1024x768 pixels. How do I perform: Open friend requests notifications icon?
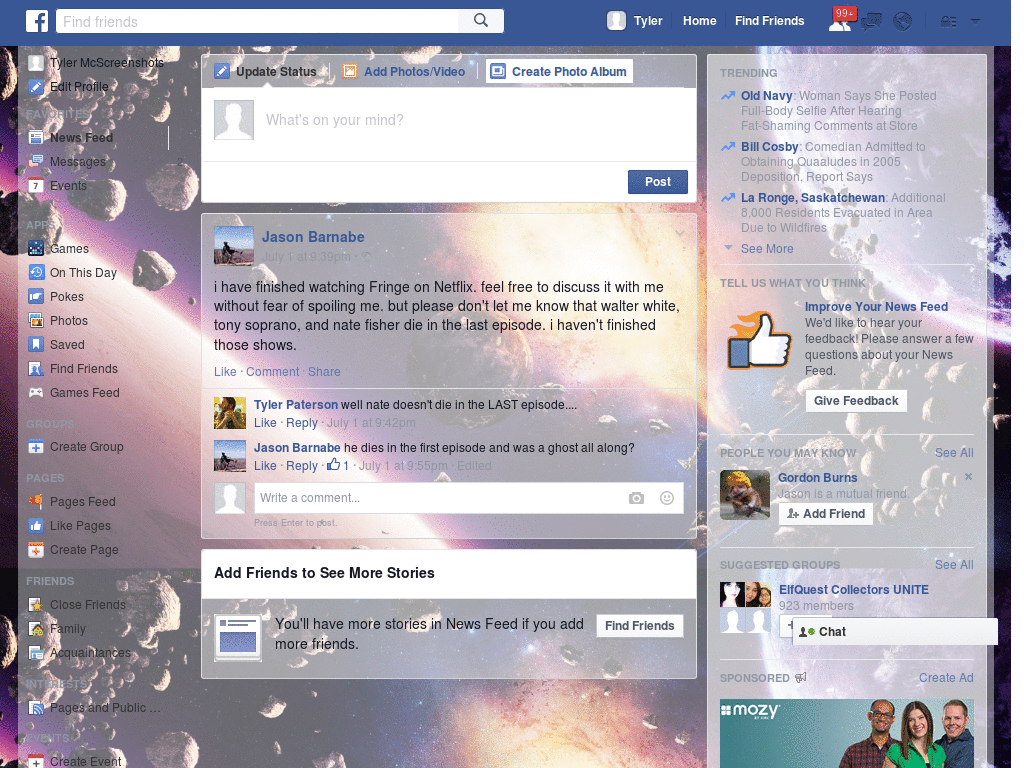(x=840, y=22)
